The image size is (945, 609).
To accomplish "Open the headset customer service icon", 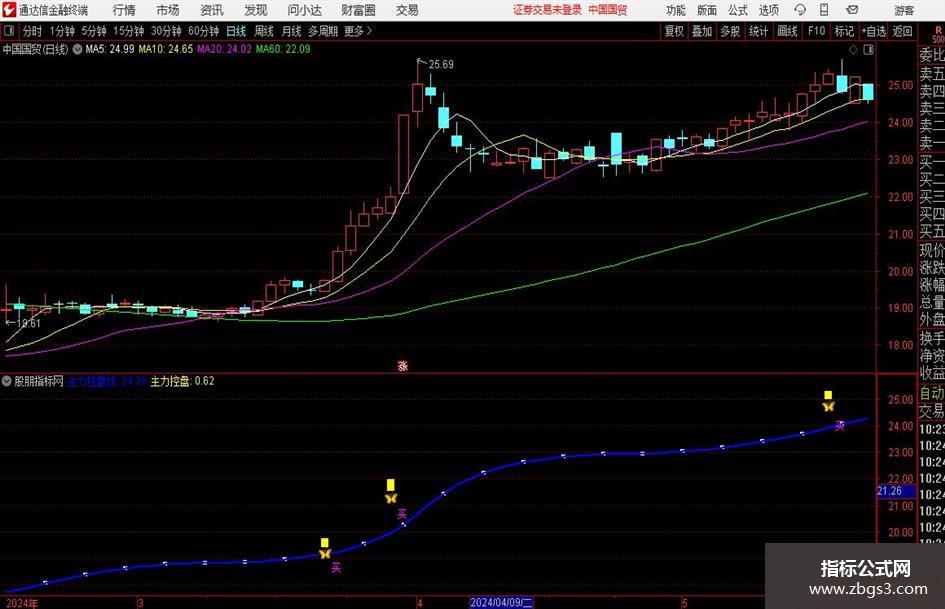I will tap(800, 10).
